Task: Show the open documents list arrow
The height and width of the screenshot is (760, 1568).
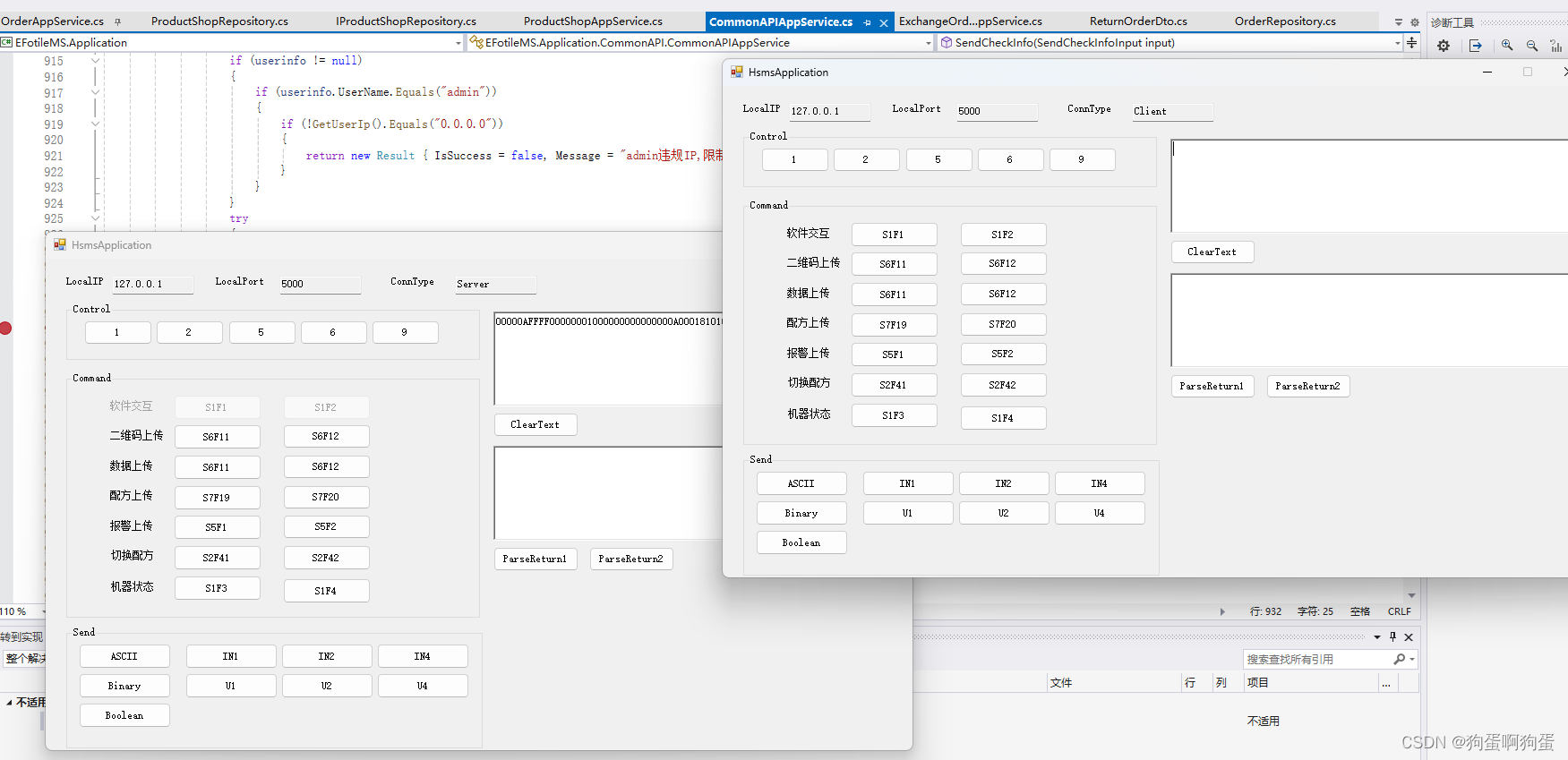Action: pos(1399,22)
